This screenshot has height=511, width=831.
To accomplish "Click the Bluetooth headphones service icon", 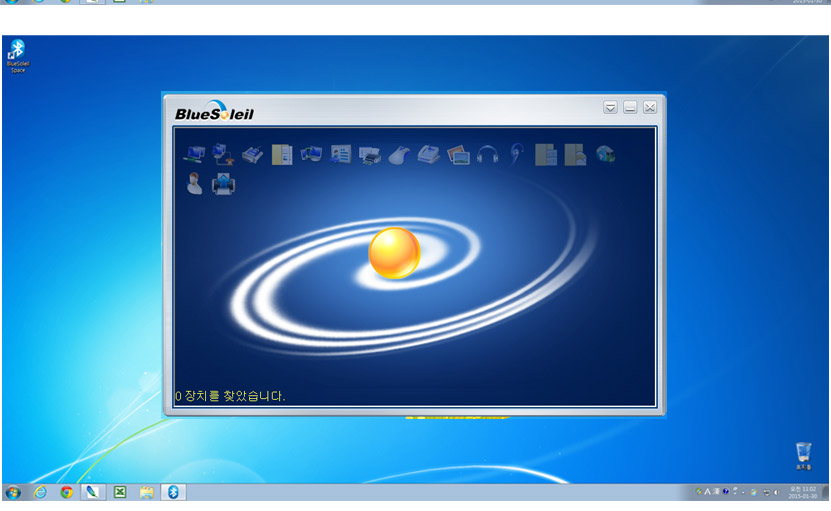I will click(x=488, y=155).
